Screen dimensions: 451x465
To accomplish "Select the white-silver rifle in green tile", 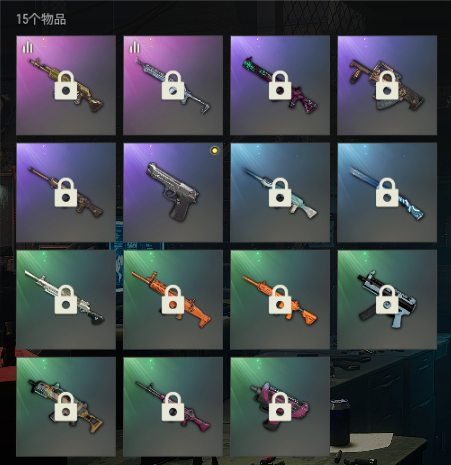I will tap(66, 300).
